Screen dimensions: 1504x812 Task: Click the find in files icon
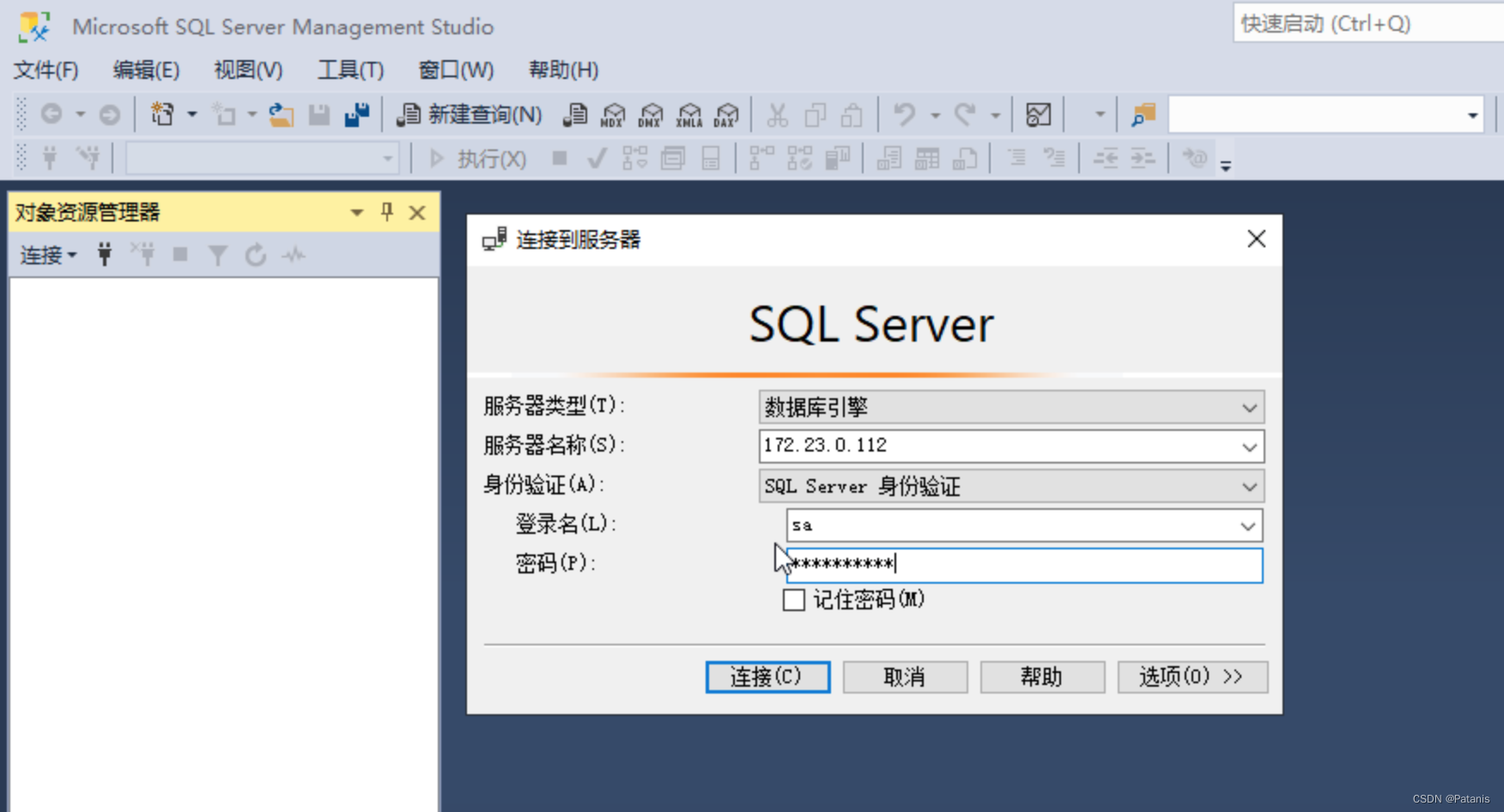[1143, 114]
